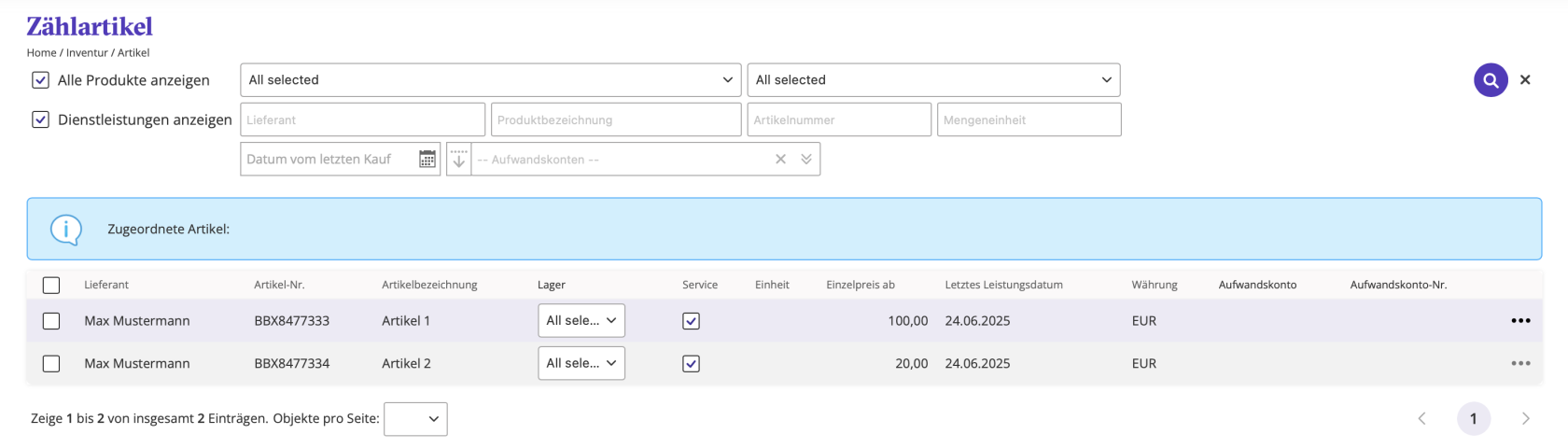1568x448 pixels.
Task: Open three-dot menu for Artikel 2 row
Action: pyautogui.click(x=1520, y=364)
